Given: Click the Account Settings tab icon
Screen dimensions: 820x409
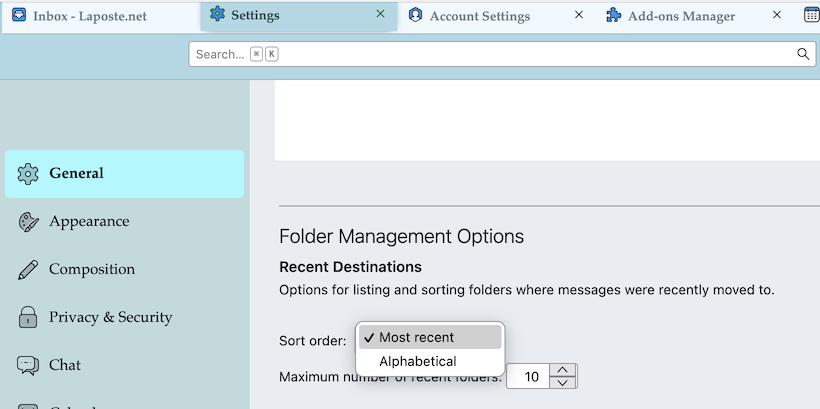Looking at the screenshot, I should tap(416, 16).
